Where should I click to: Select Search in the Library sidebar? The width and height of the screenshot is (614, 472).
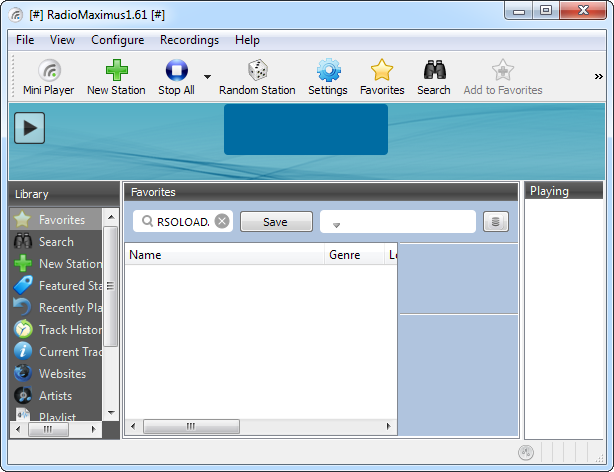[56, 242]
